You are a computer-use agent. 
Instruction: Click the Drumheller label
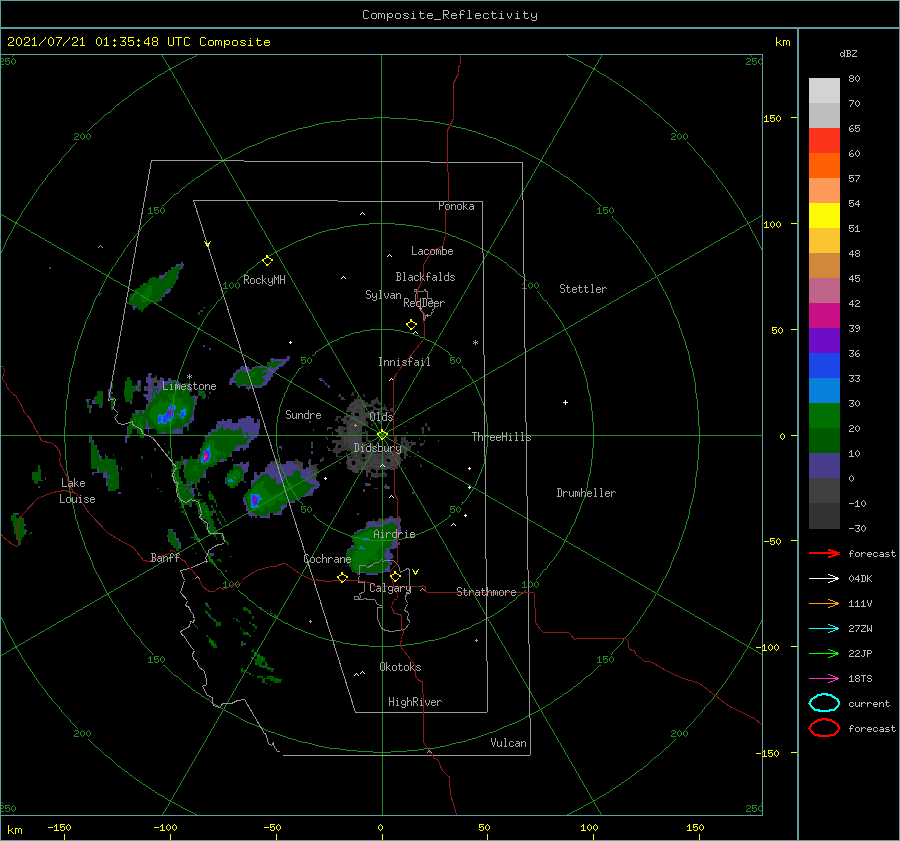586,493
